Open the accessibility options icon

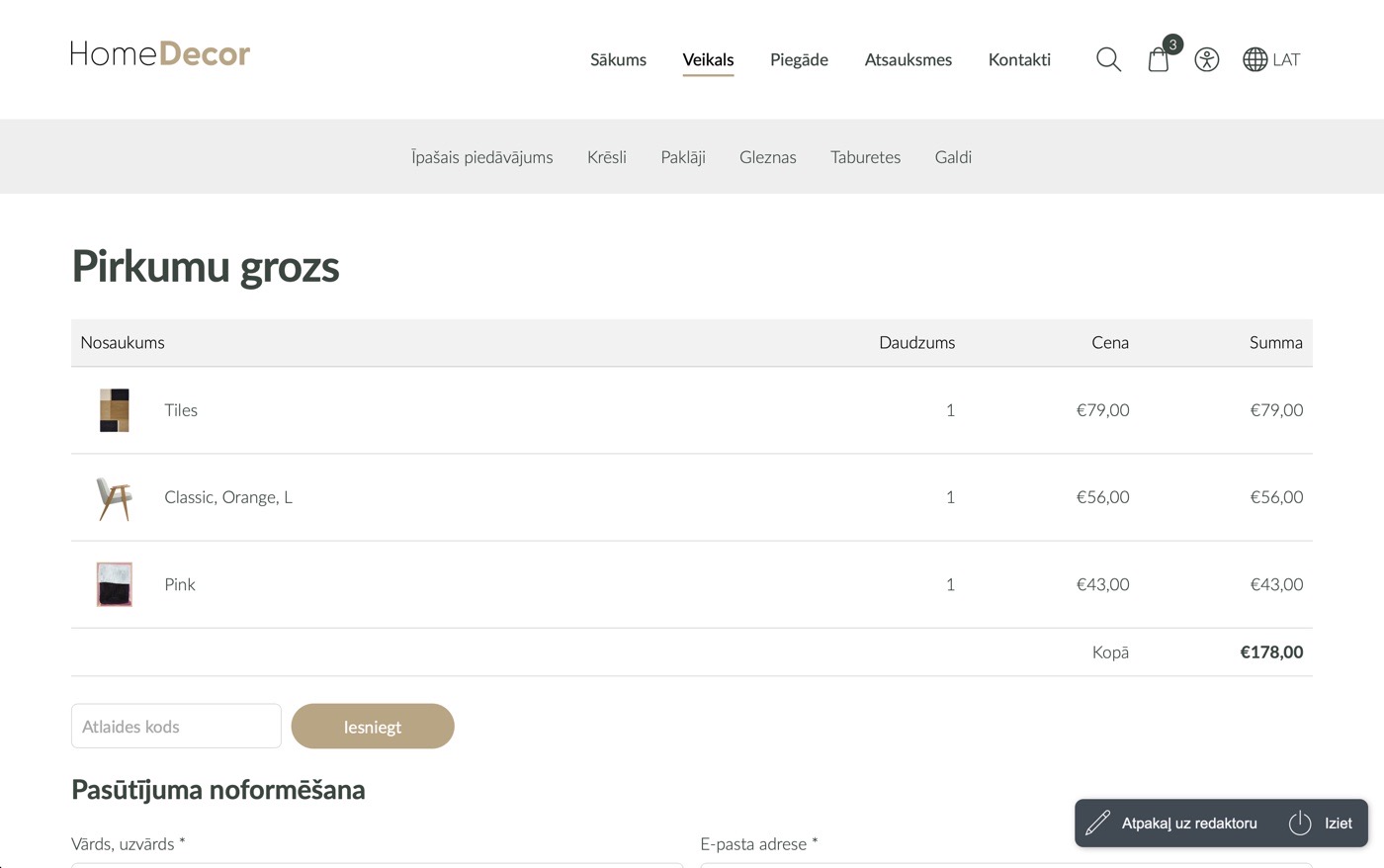point(1206,59)
